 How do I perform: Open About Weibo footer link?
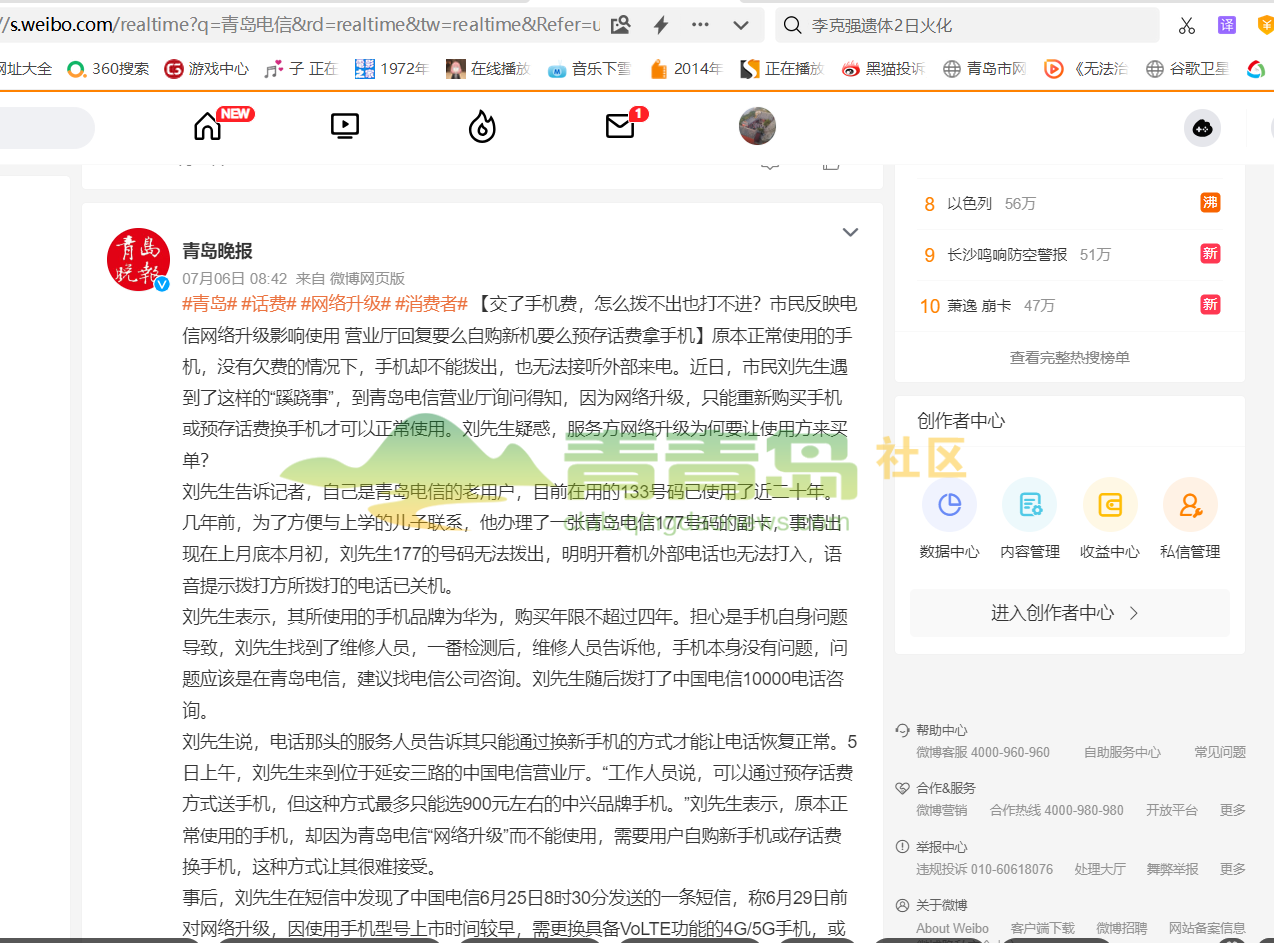pyautogui.click(x=952, y=928)
